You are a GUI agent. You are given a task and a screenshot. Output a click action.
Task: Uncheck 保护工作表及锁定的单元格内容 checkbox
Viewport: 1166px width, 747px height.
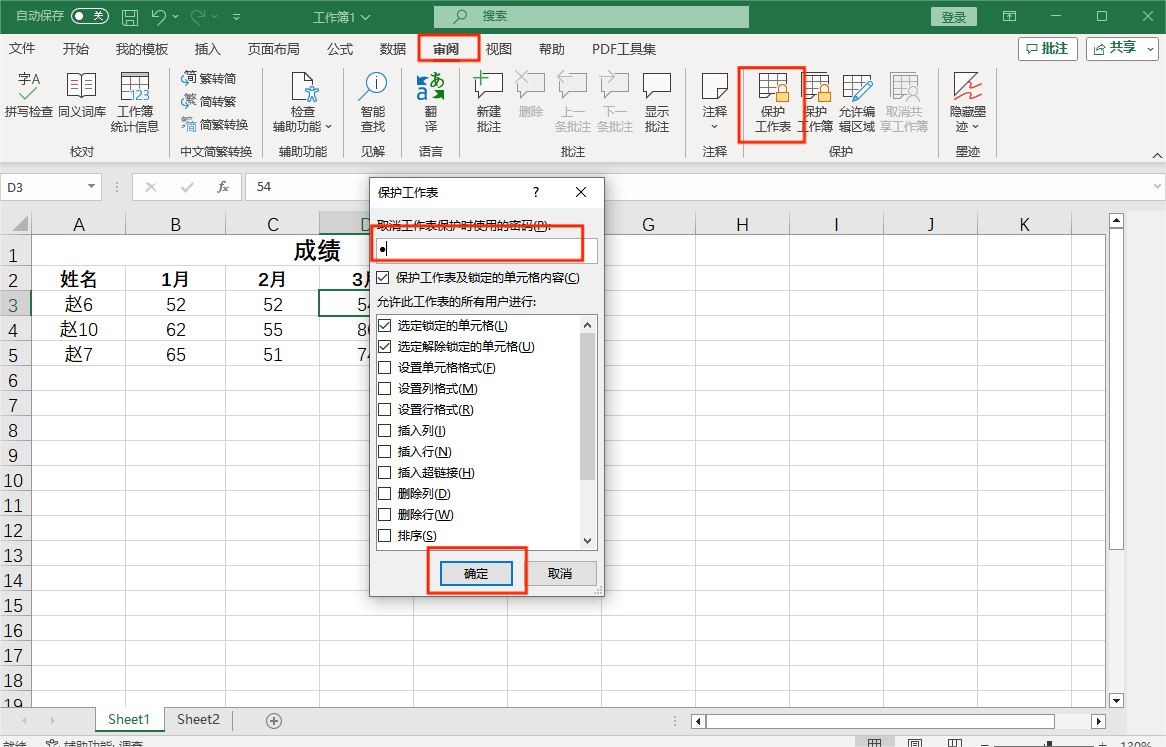point(383,278)
